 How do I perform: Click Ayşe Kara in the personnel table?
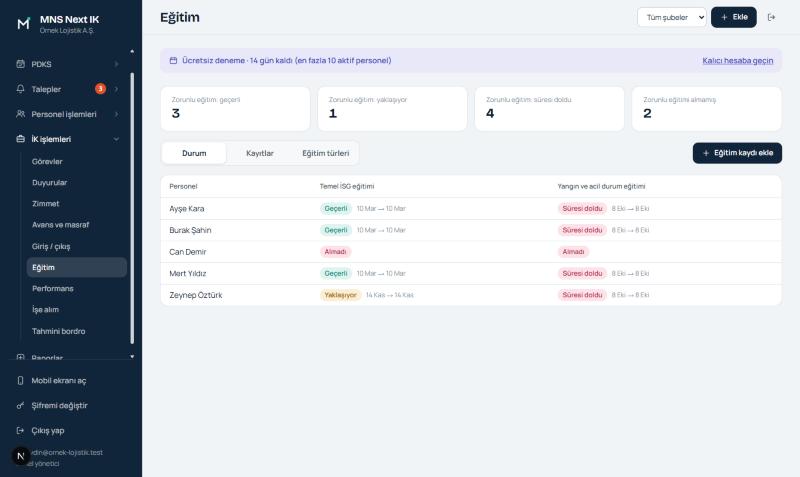pyautogui.click(x=187, y=209)
